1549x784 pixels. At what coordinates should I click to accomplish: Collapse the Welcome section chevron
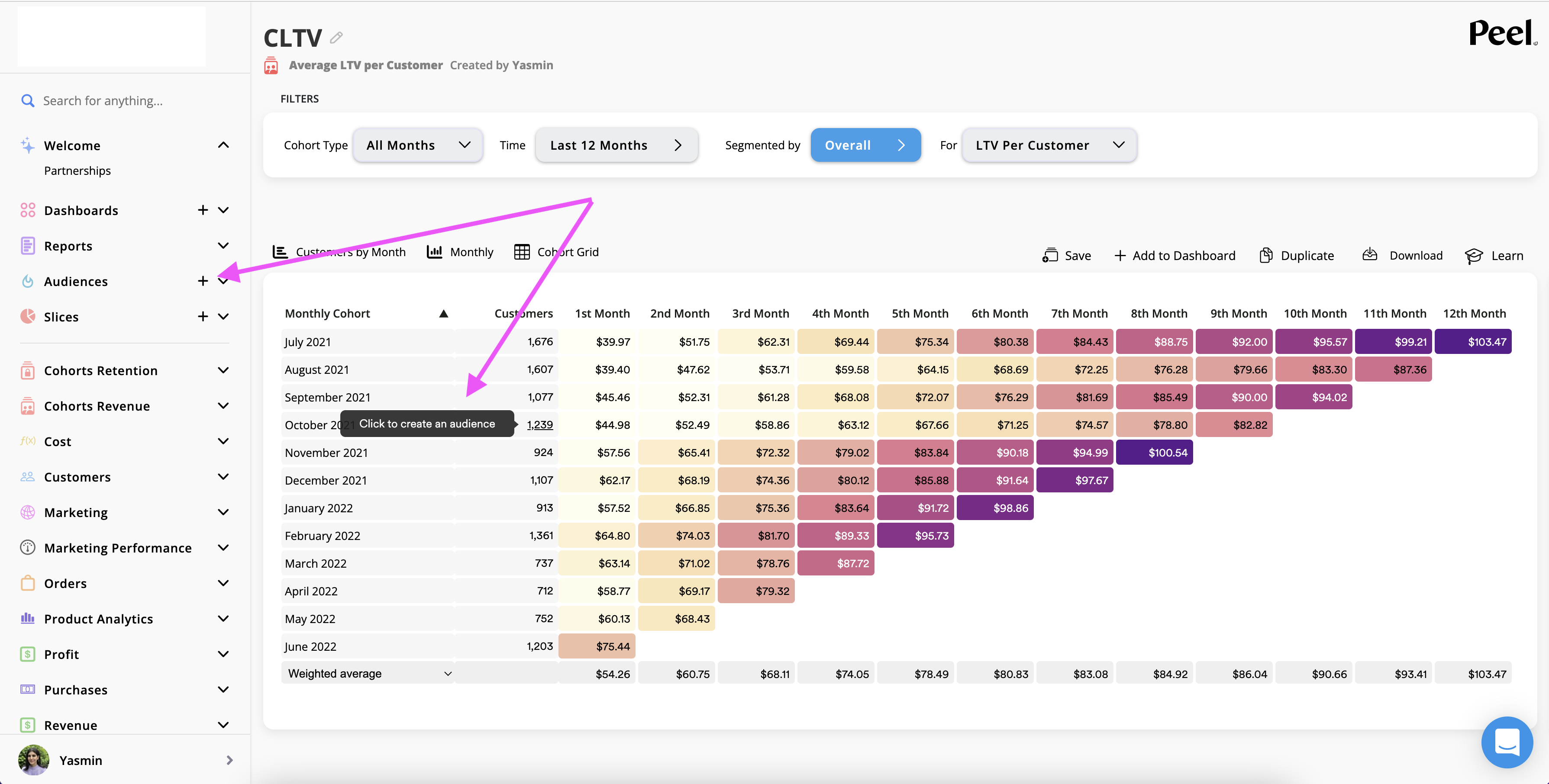pos(223,145)
